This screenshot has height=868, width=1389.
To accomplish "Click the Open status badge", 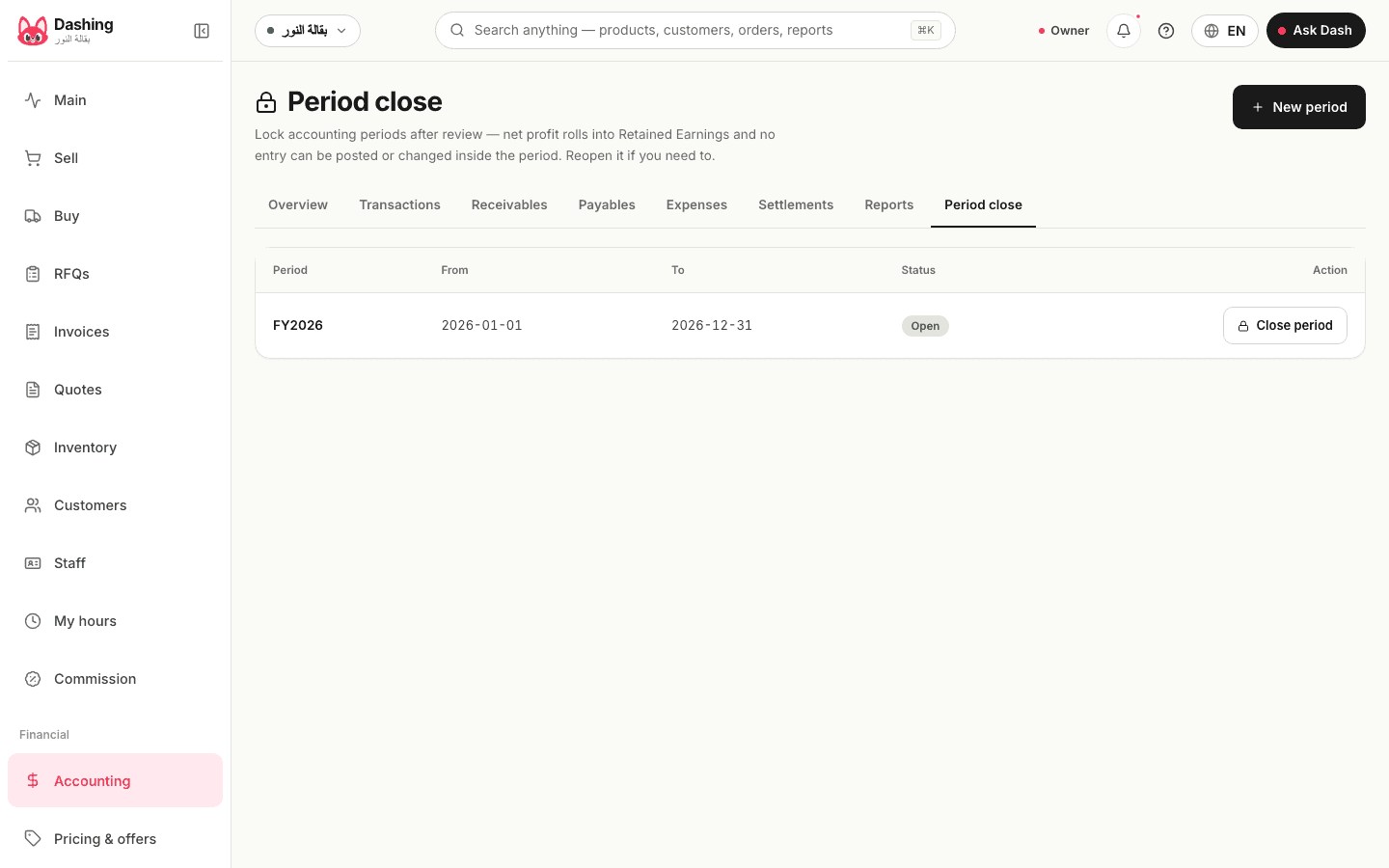I will pos(925,326).
